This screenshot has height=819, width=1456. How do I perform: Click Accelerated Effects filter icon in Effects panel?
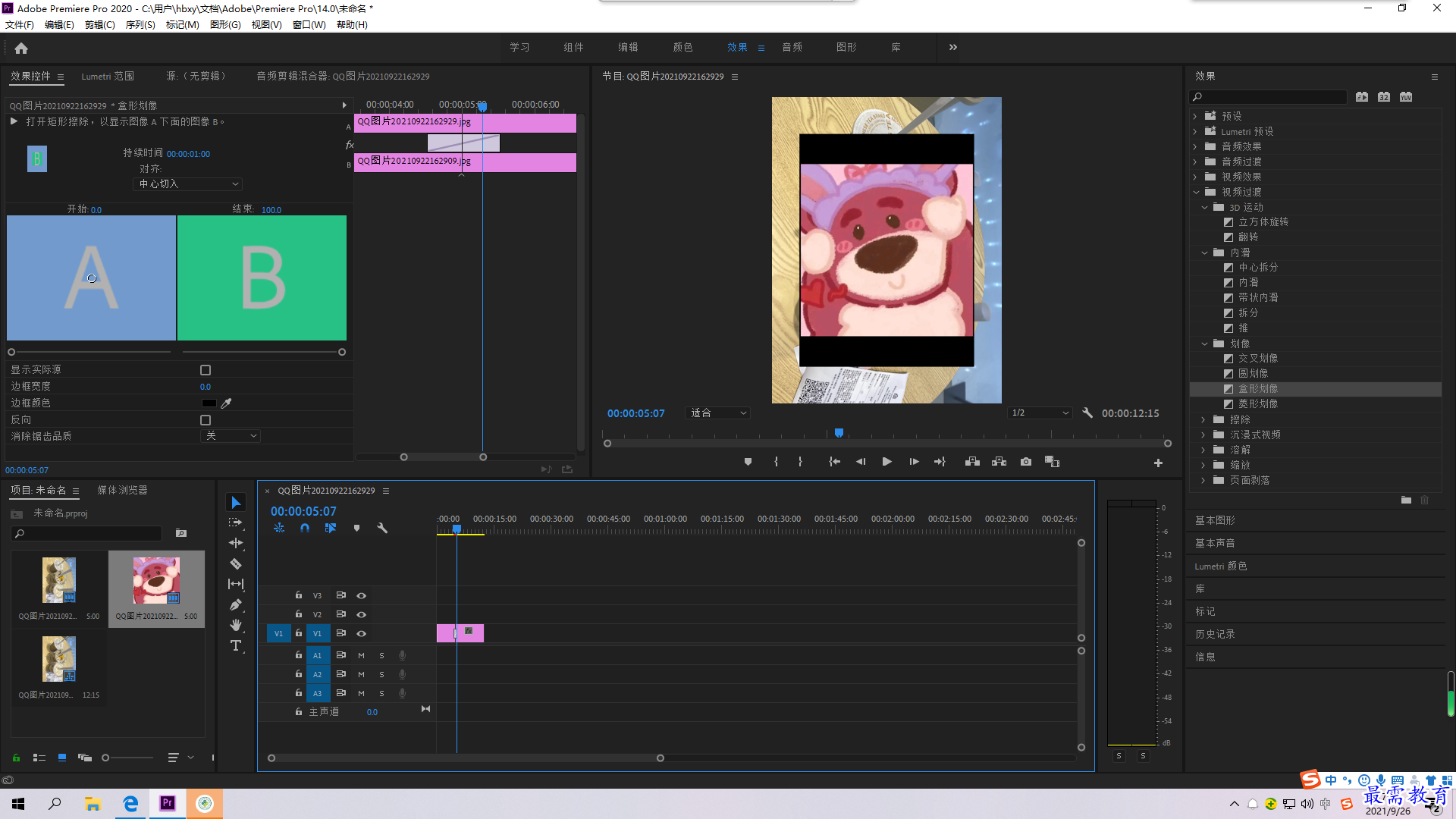point(1362,97)
